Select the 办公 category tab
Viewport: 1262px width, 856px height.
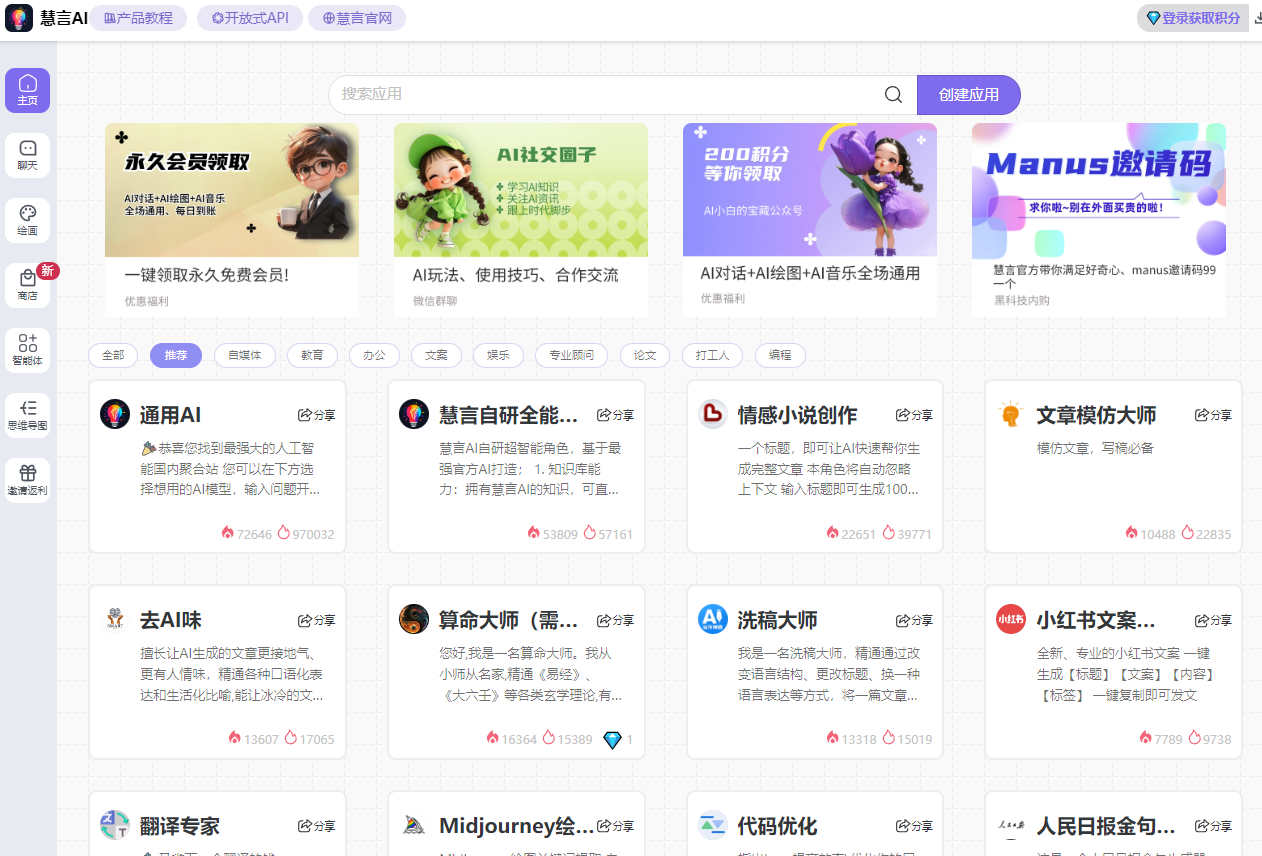[x=374, y=355]
